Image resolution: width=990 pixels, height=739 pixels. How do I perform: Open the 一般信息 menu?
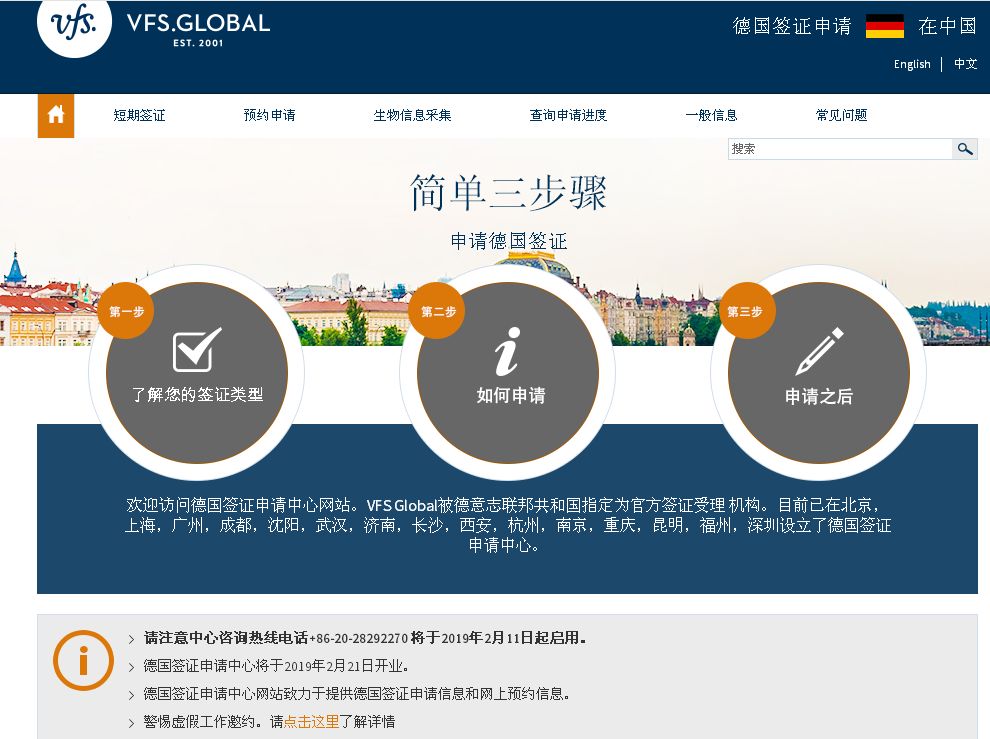[712, 115]
